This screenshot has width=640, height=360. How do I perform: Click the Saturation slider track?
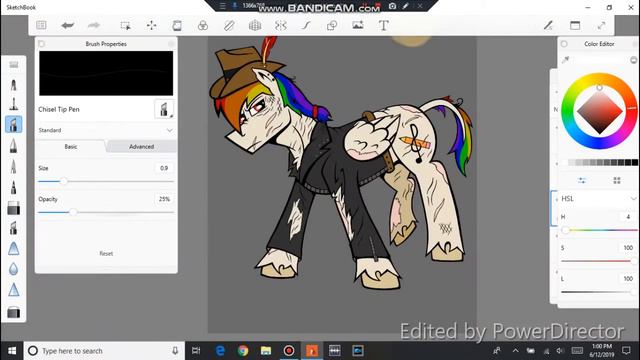click(x=599, y=261)
